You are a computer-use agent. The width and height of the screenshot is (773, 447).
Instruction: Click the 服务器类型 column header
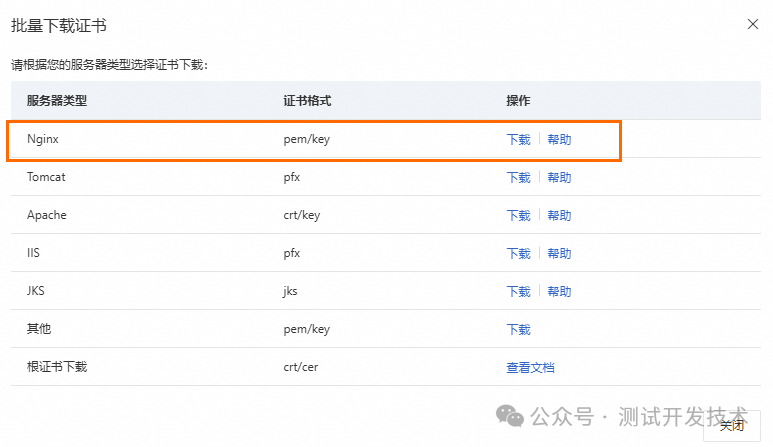(57, 102)
